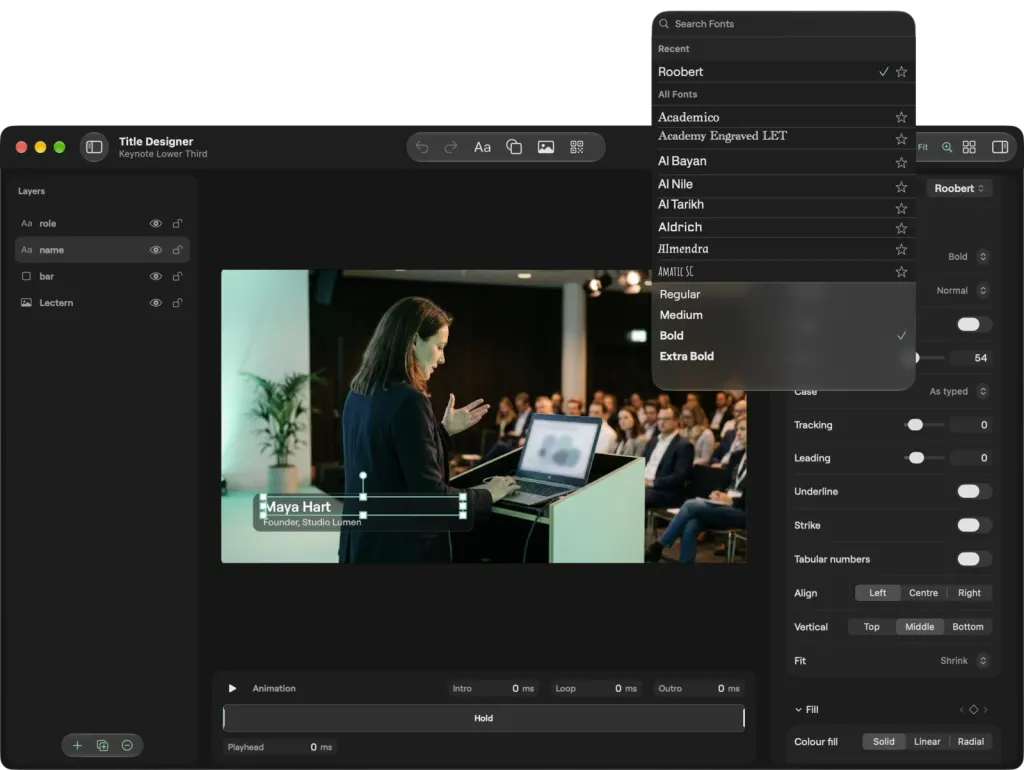Screen dimensions: 1024x770
Task: Choose Bold weight from the list
Action: (x=783, y=335)
